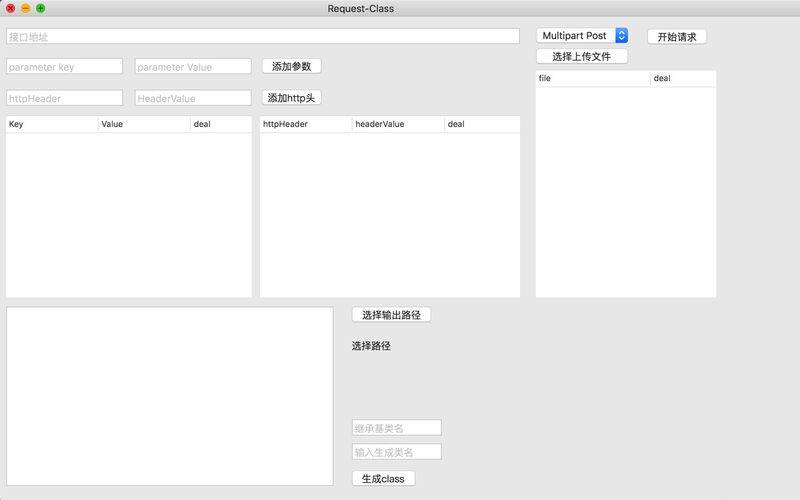Click the headerValue column header
The height and width of the screenshot is (500, 800).
398,124
